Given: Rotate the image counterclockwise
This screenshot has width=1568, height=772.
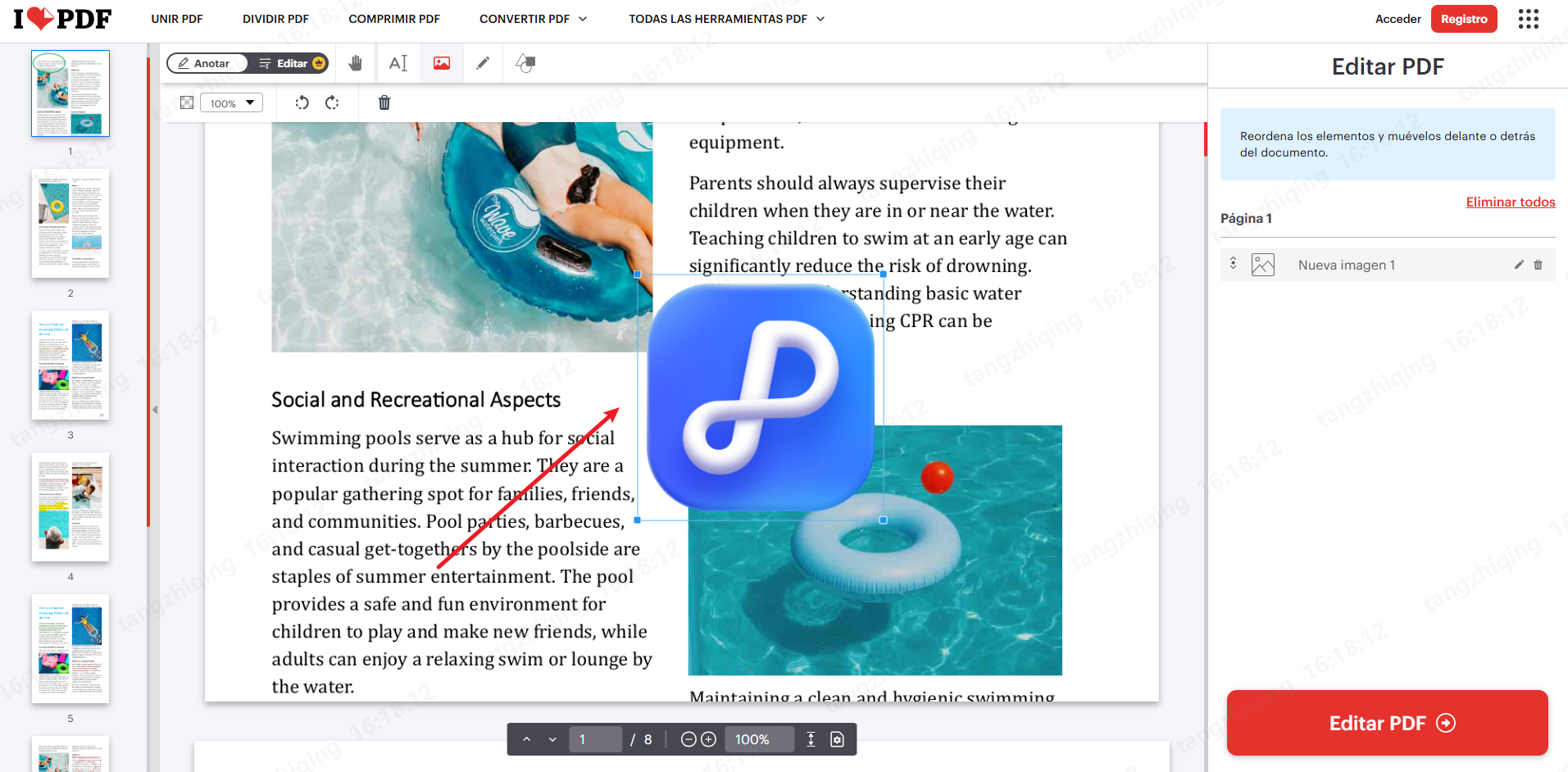Looking at the screenshot, I should [302, 102].
